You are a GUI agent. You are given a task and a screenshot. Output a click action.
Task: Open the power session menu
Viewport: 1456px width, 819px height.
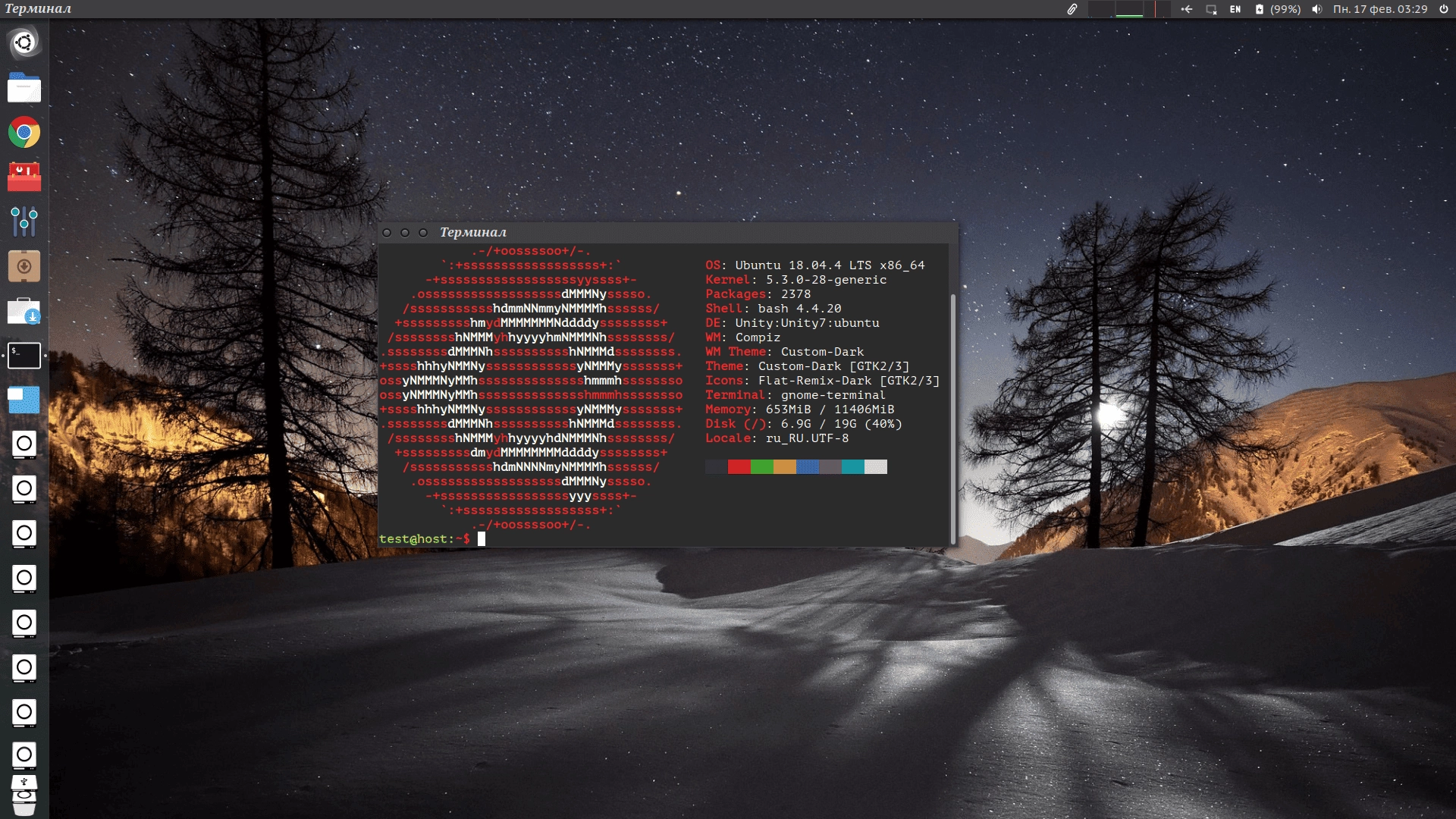1444,9
